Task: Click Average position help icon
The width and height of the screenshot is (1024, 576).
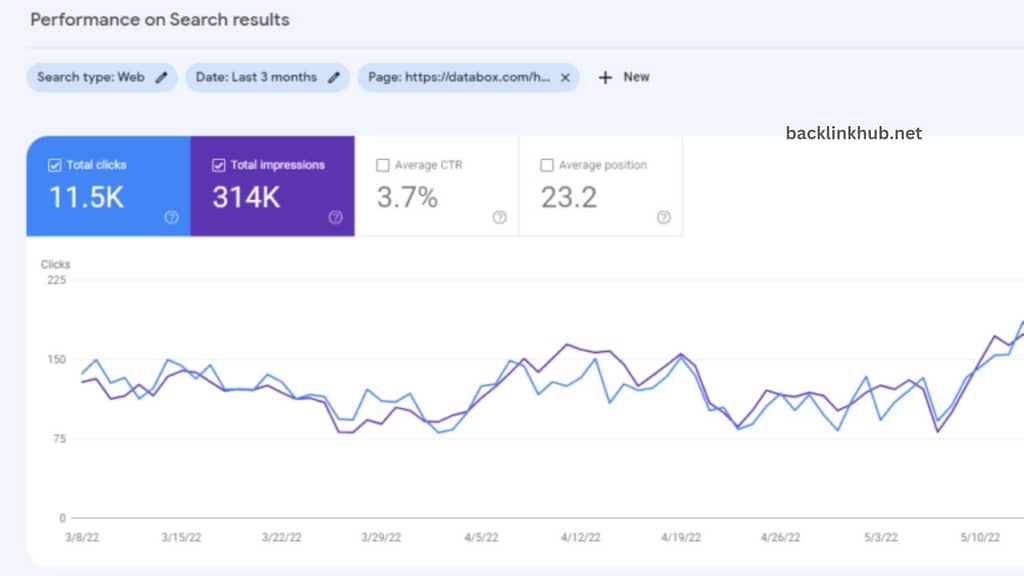Action: (x=662, y=216)
